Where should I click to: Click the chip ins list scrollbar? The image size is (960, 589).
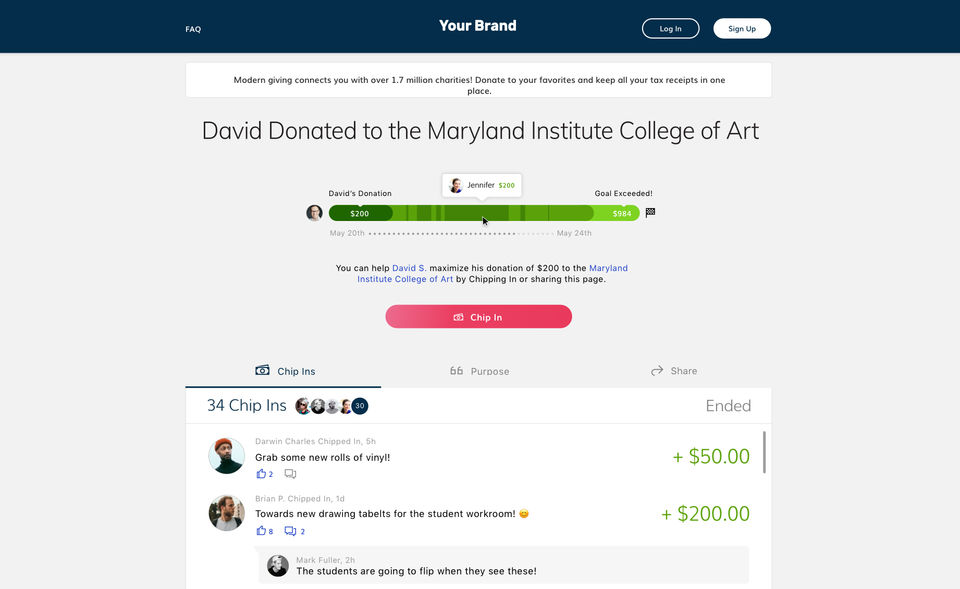click(764, 452)
